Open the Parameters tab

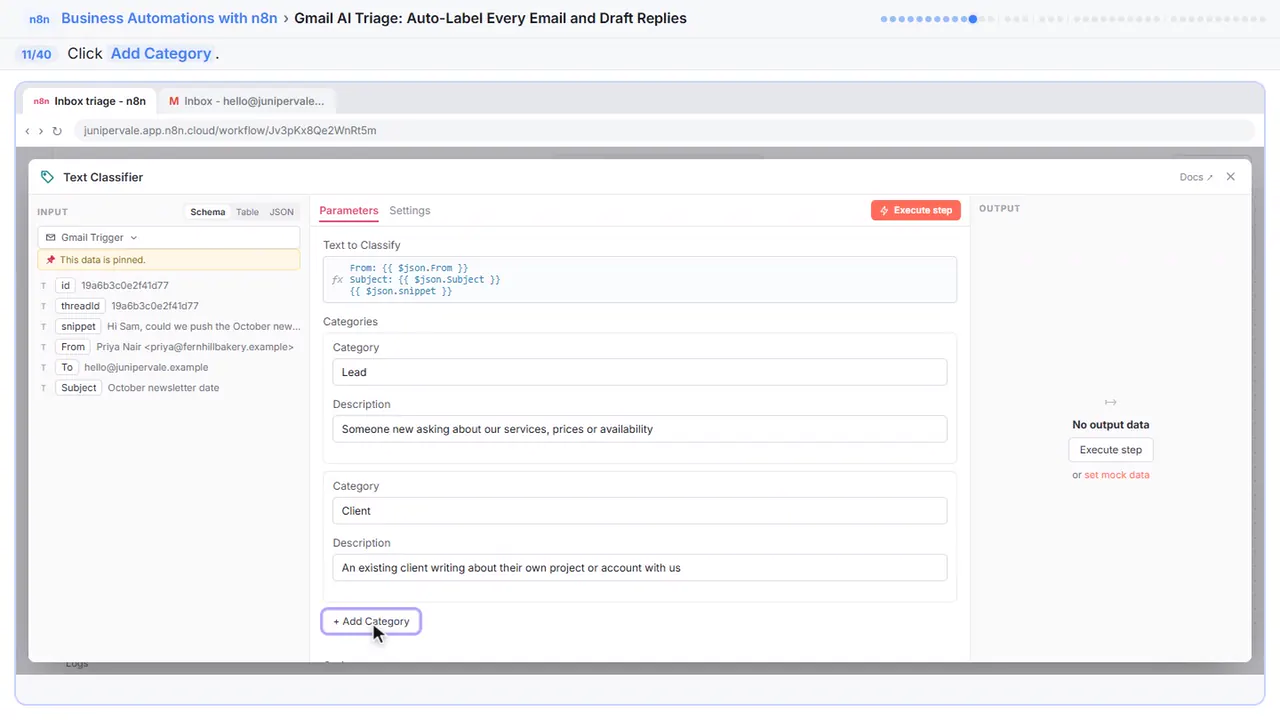click(x=349, y=211)
